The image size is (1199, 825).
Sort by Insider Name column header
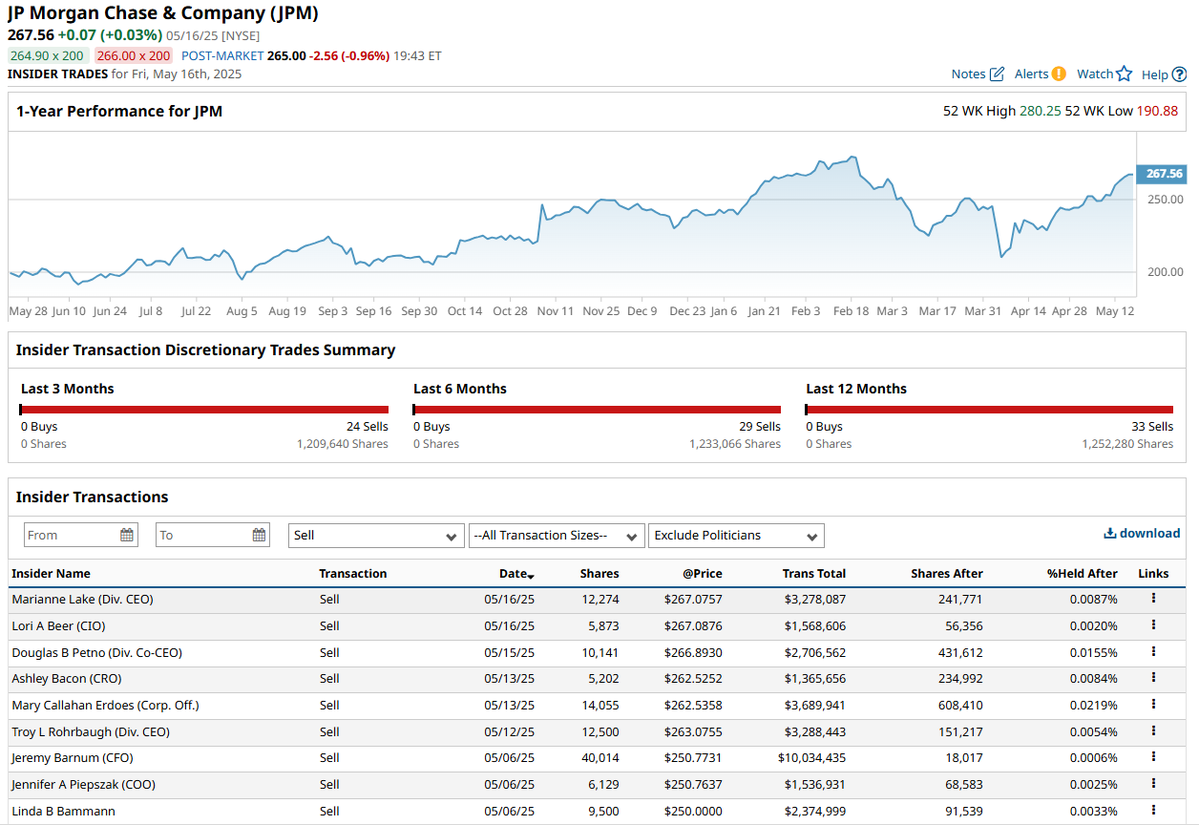[50, 573]
